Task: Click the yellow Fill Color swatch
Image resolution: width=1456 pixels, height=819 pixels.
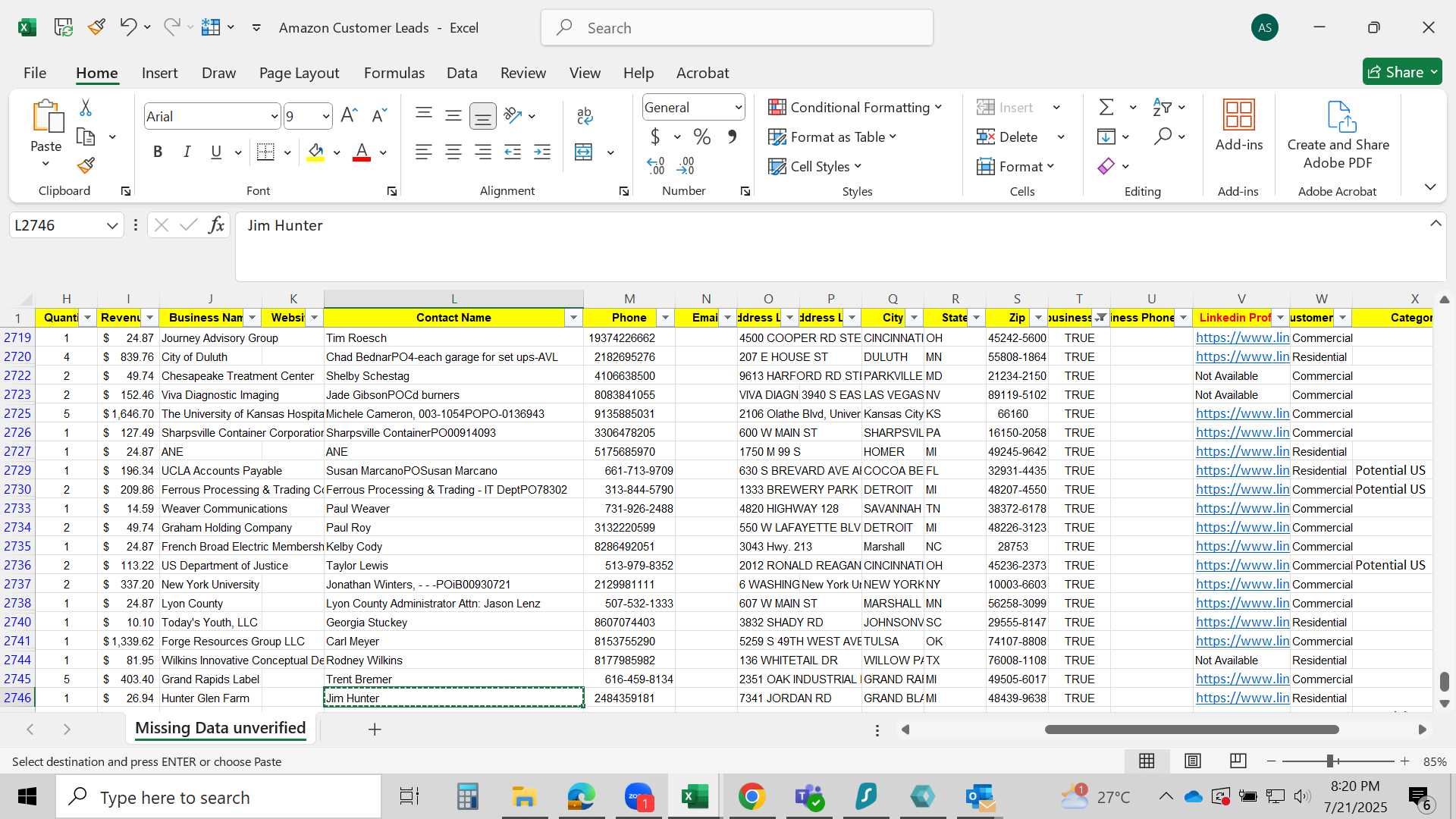Action: click(316, 152)
